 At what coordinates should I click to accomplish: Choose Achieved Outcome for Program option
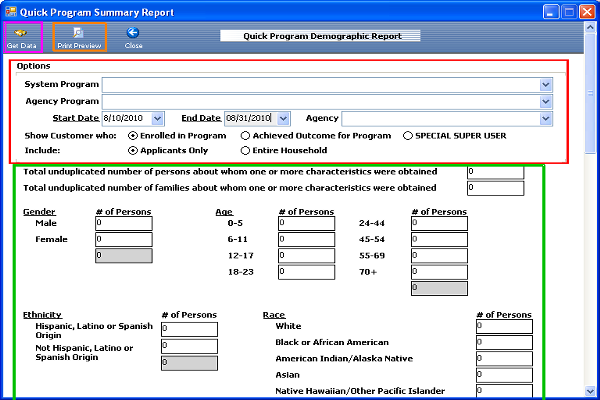(x=246, y=135)
